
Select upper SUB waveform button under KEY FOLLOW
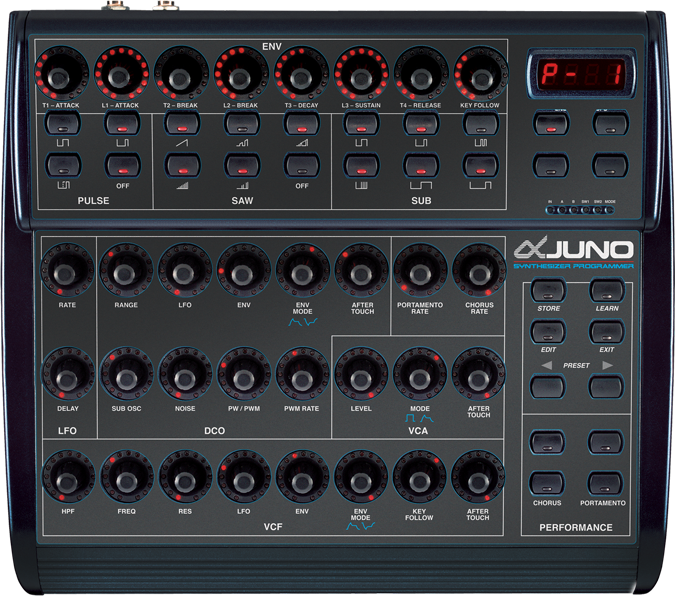click(x=481, y=124)
